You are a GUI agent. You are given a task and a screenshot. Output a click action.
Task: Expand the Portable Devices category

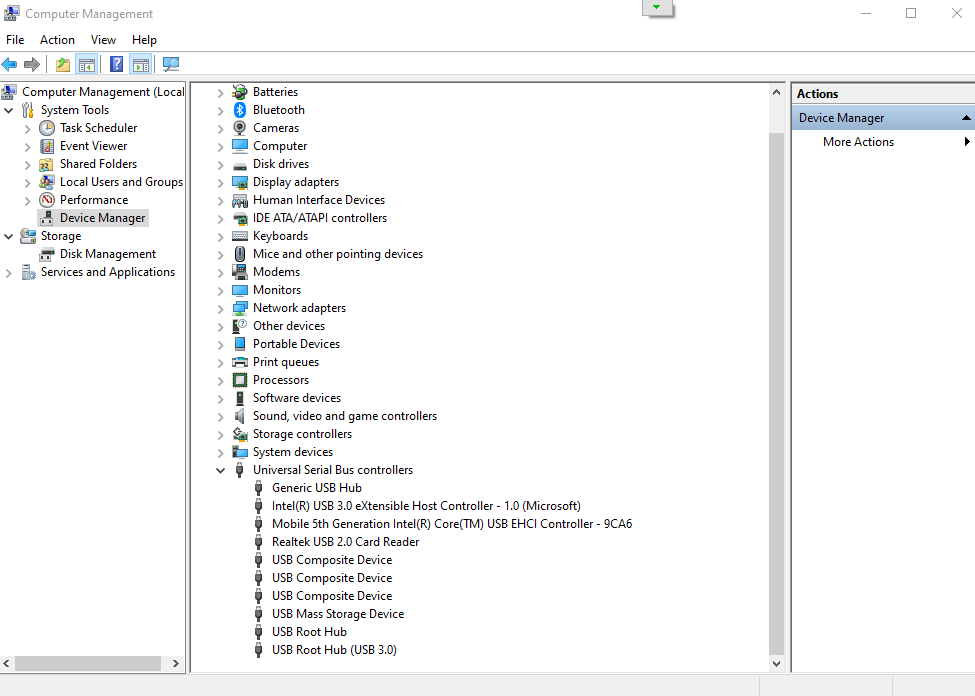point(220,345)
